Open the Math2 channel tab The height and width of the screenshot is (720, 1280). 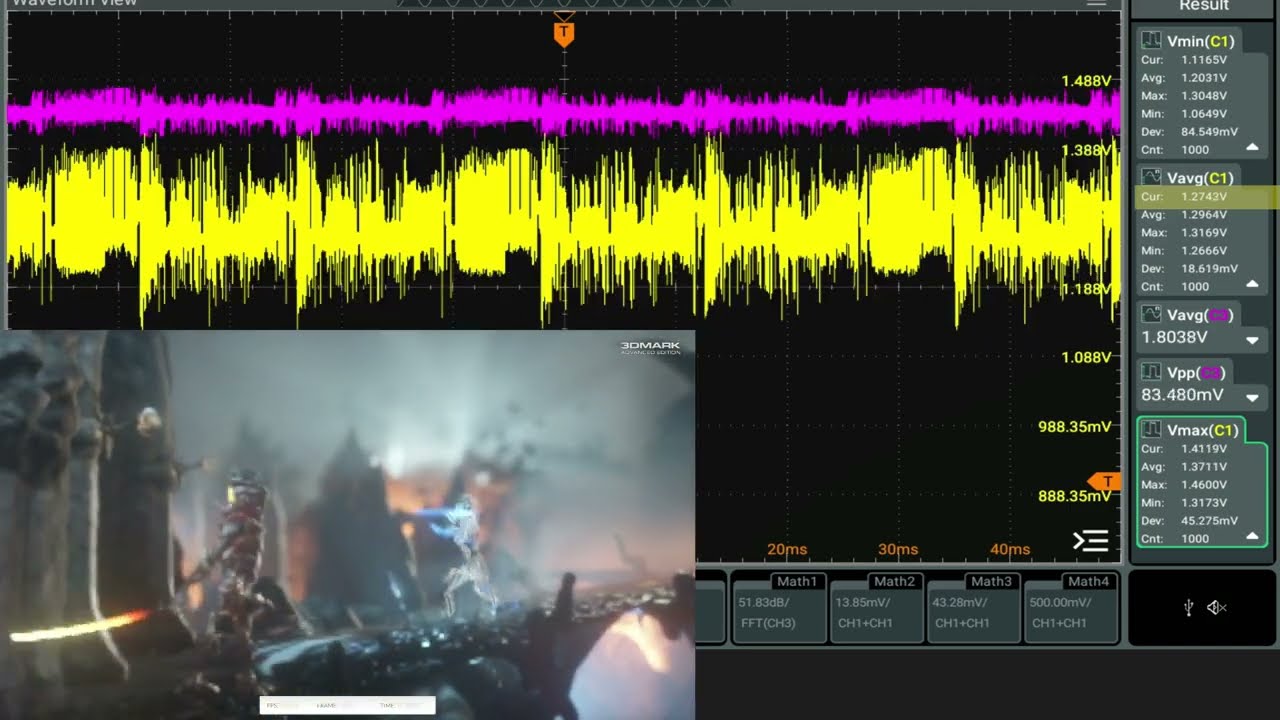click(x=876, y=607)
